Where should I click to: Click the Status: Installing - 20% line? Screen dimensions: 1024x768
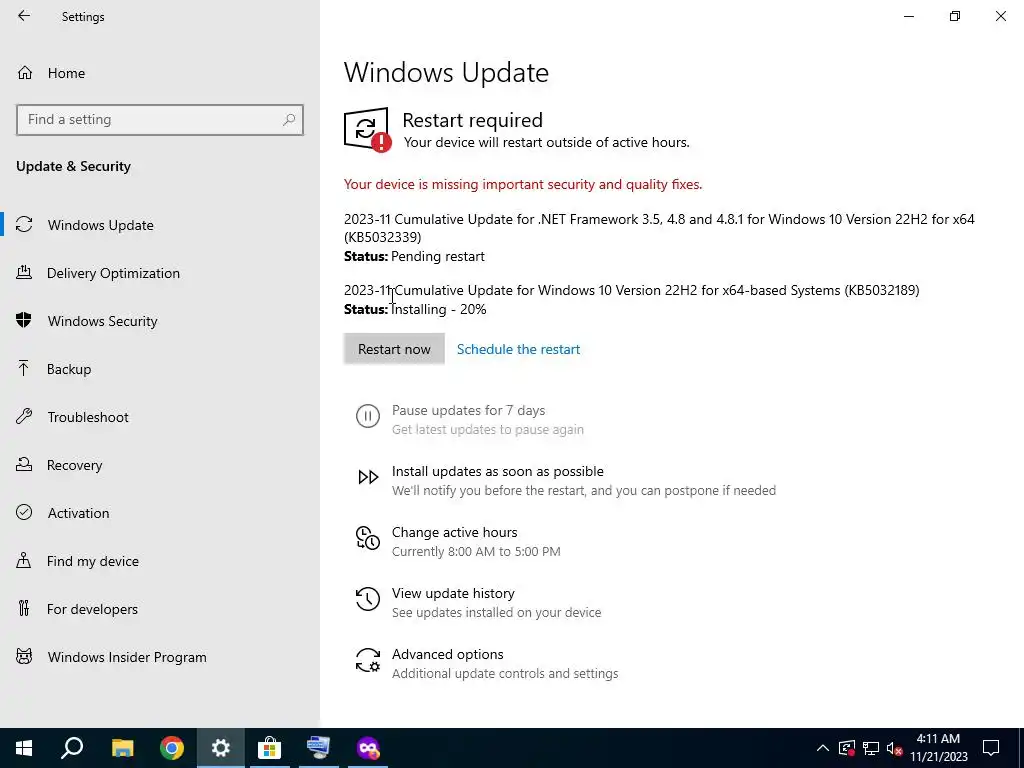tap(415, 310)
